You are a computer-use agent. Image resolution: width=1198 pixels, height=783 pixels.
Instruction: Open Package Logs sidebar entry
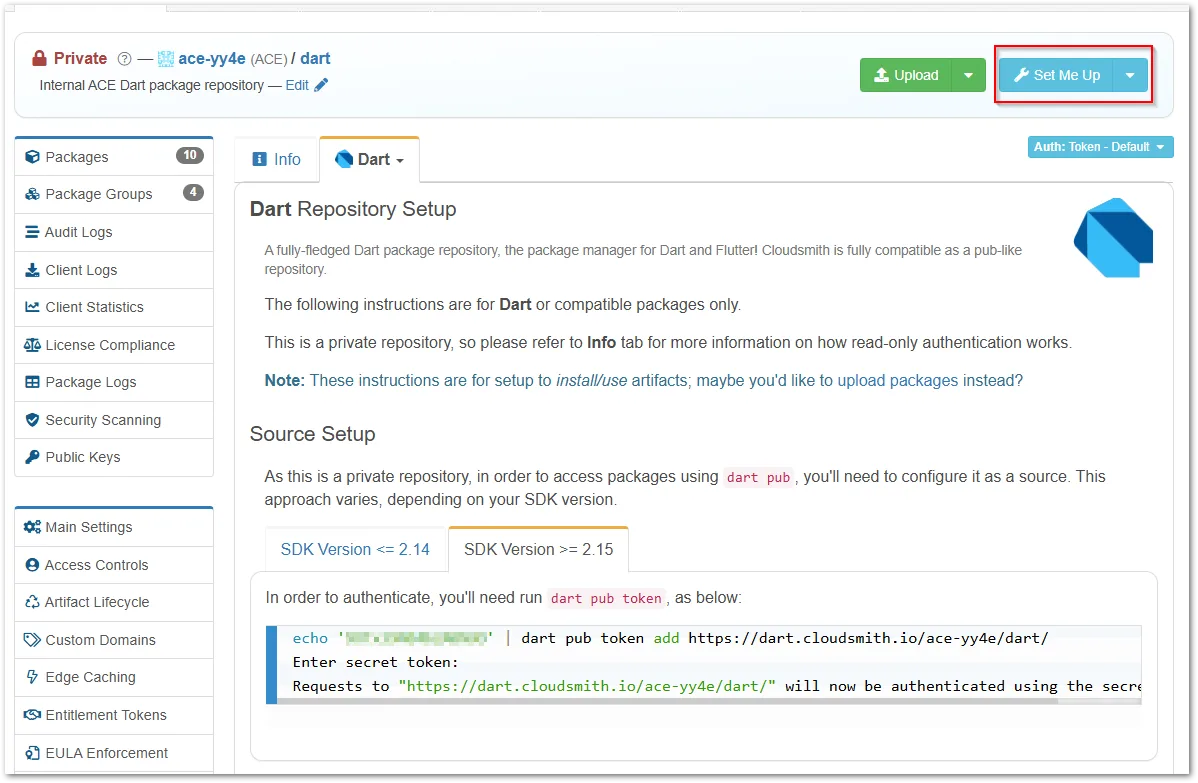(x=114, y=382)
